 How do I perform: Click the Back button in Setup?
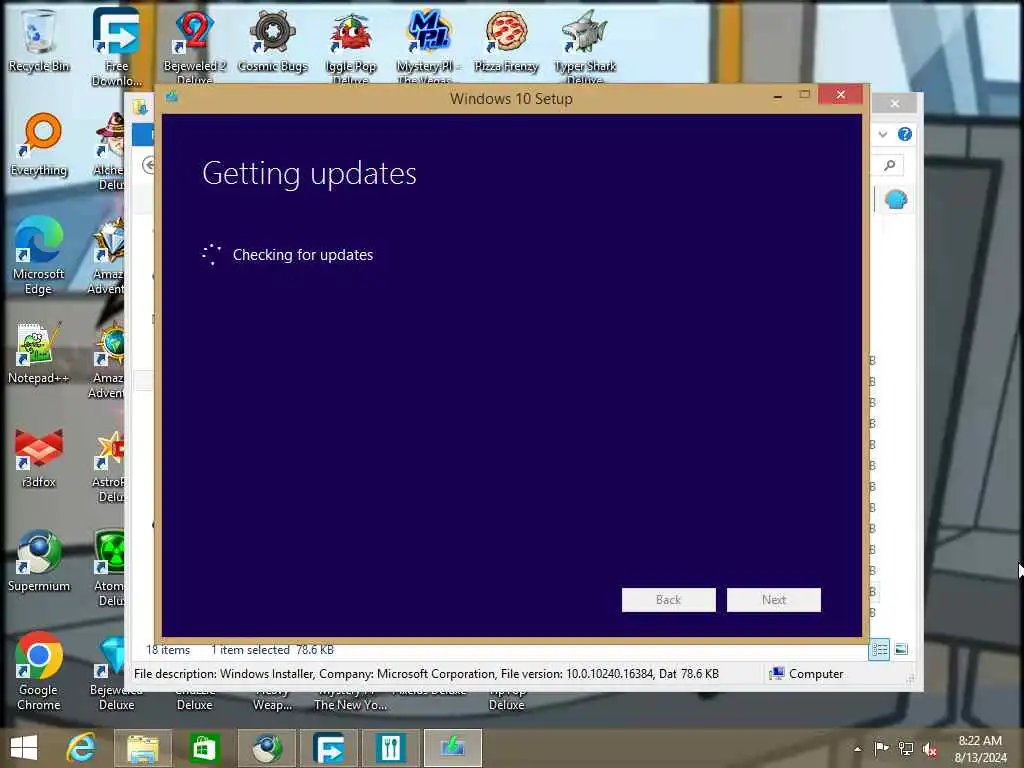point(668,600)
